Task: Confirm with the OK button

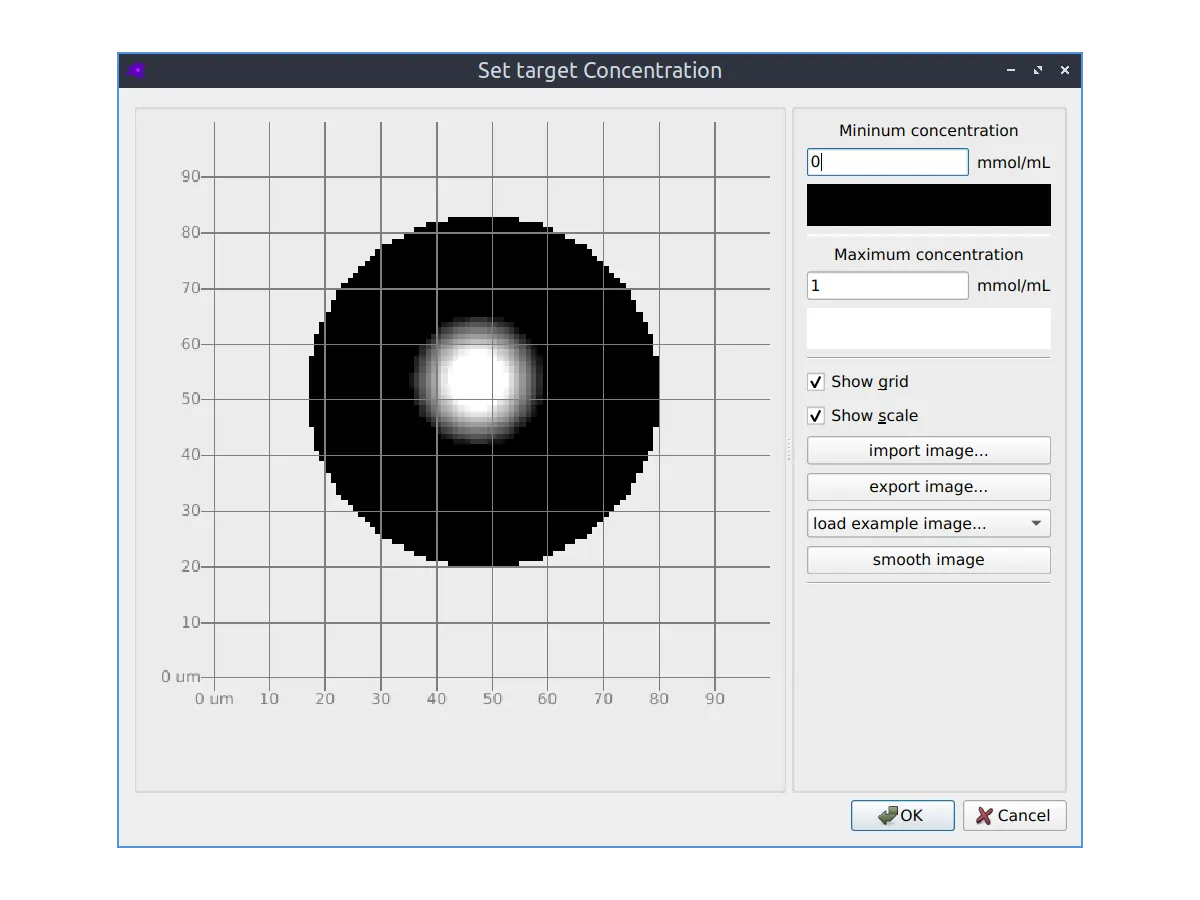Action: (903, 816)
